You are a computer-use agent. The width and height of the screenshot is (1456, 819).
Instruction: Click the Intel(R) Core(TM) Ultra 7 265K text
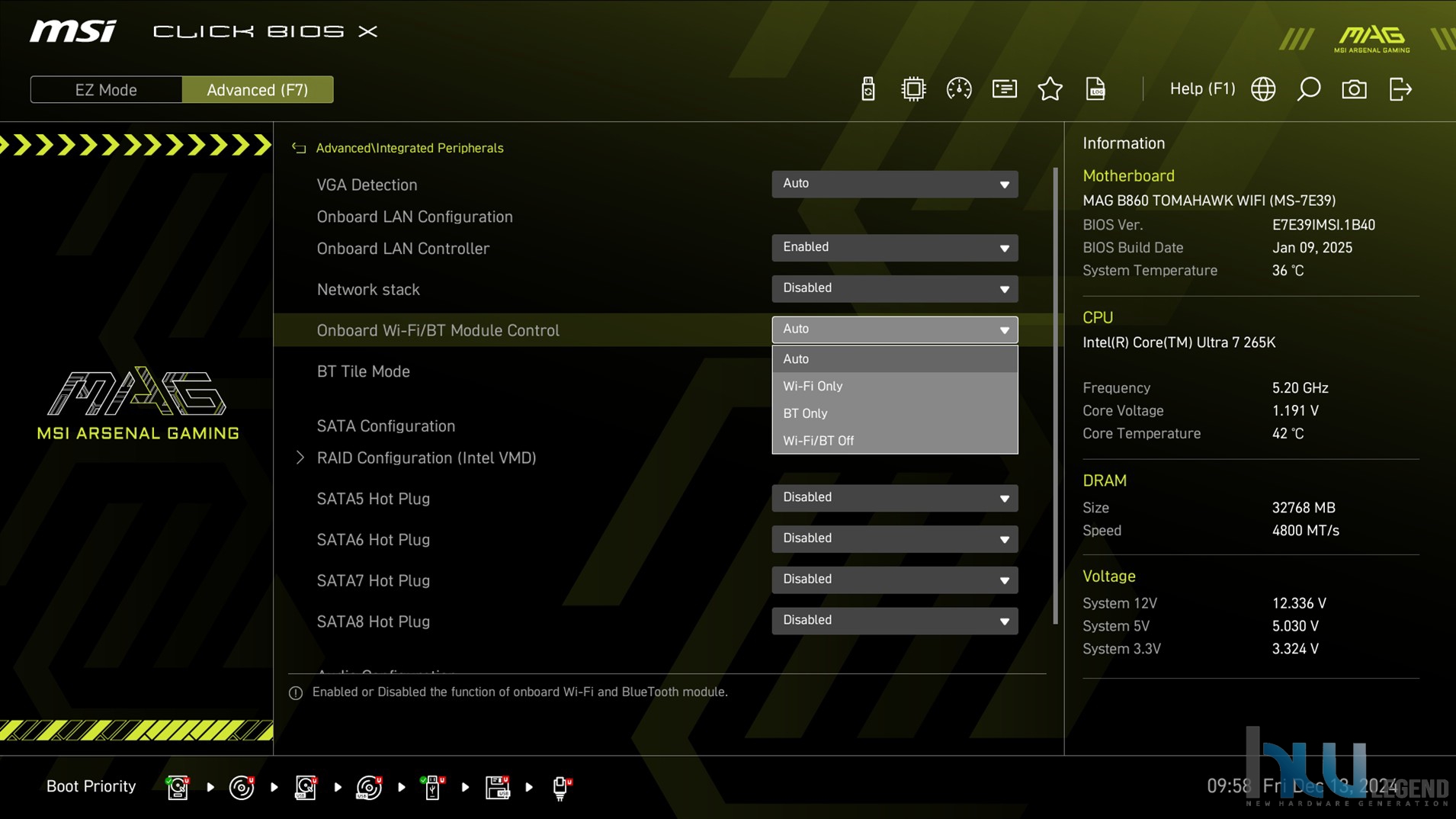[1179, 342]
